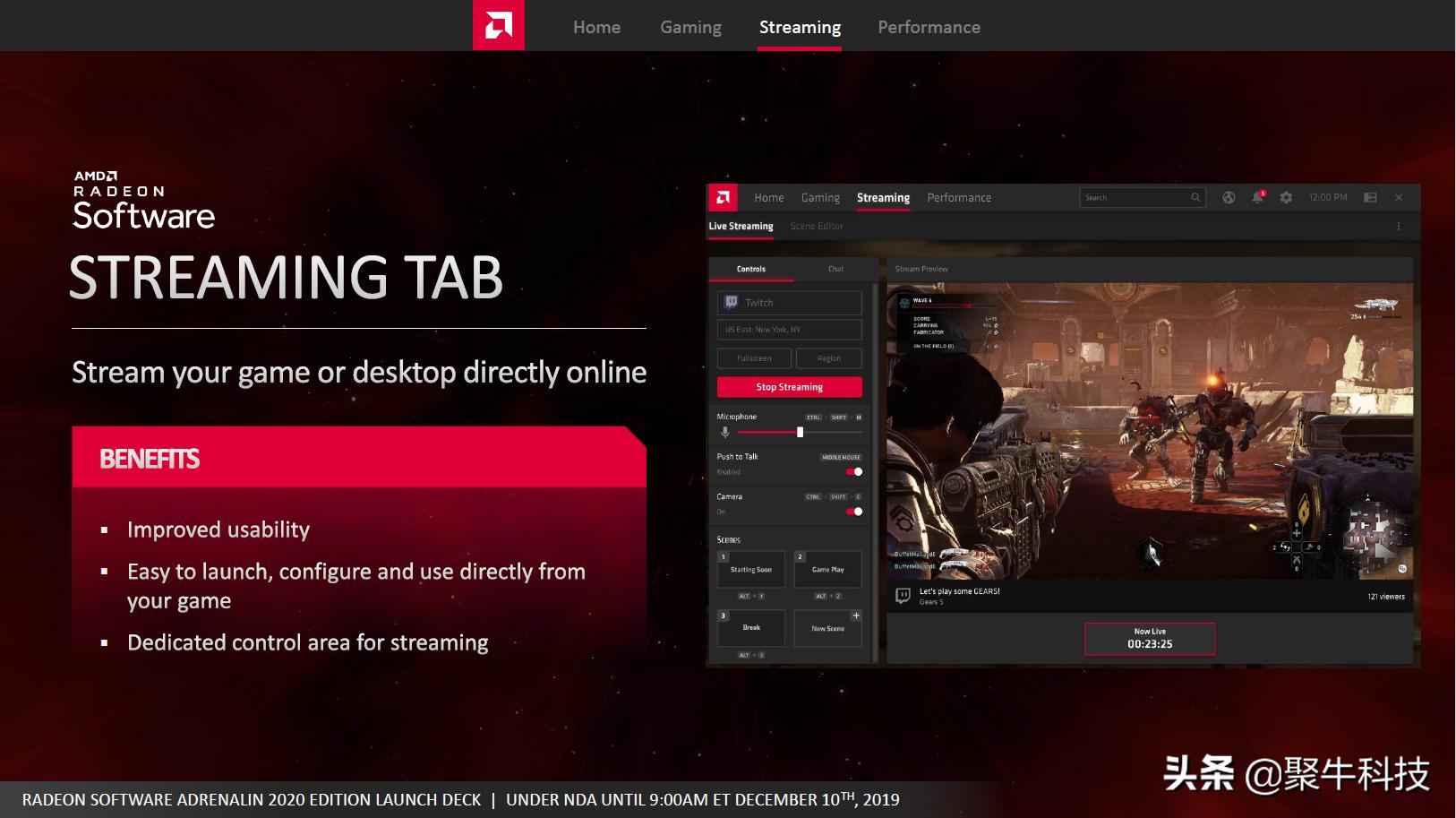Click the Stream Preview game image

click(x=1150, y=432)
